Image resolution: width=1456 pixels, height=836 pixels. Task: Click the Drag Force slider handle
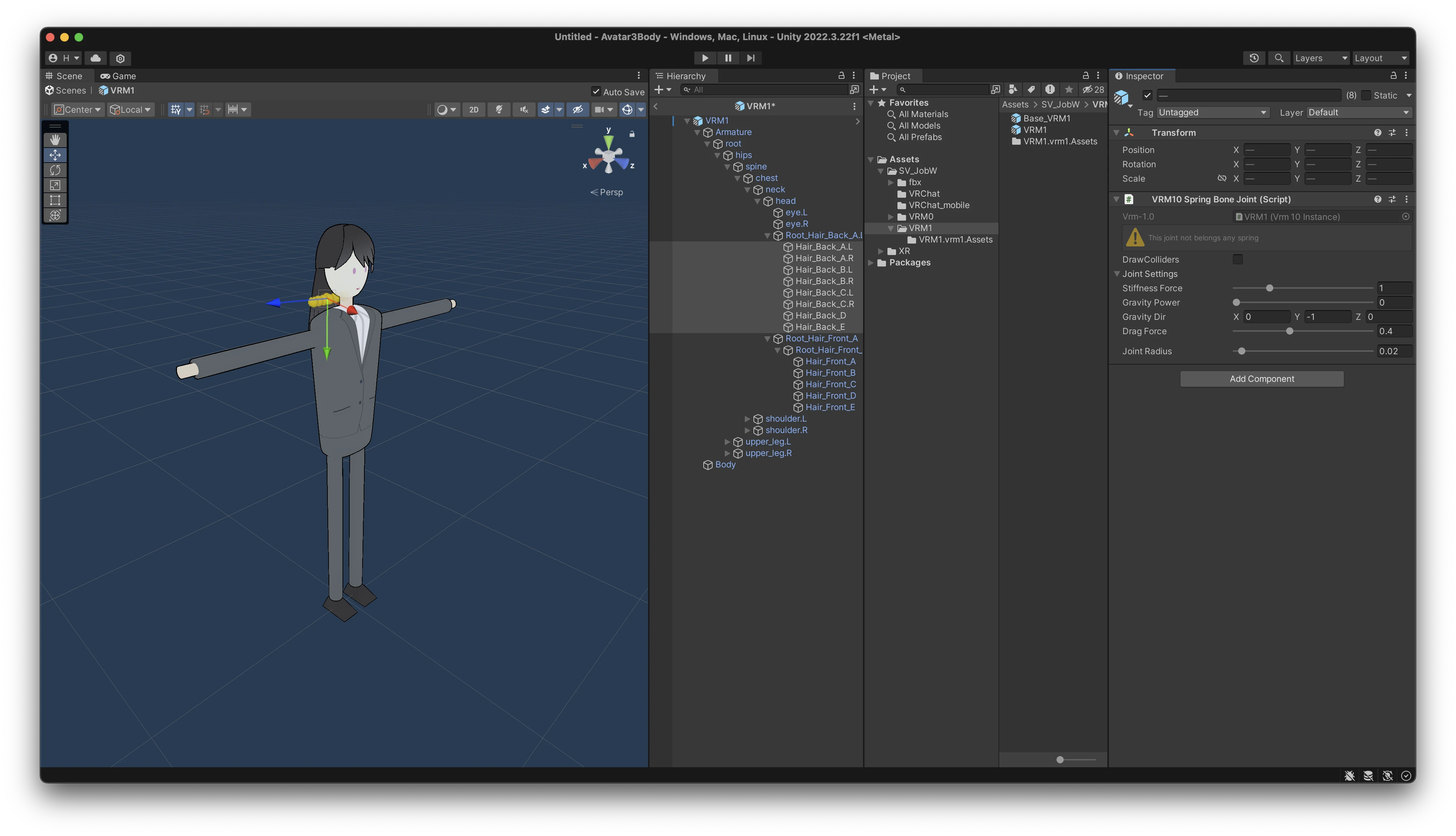click(x=1289, y=331)
